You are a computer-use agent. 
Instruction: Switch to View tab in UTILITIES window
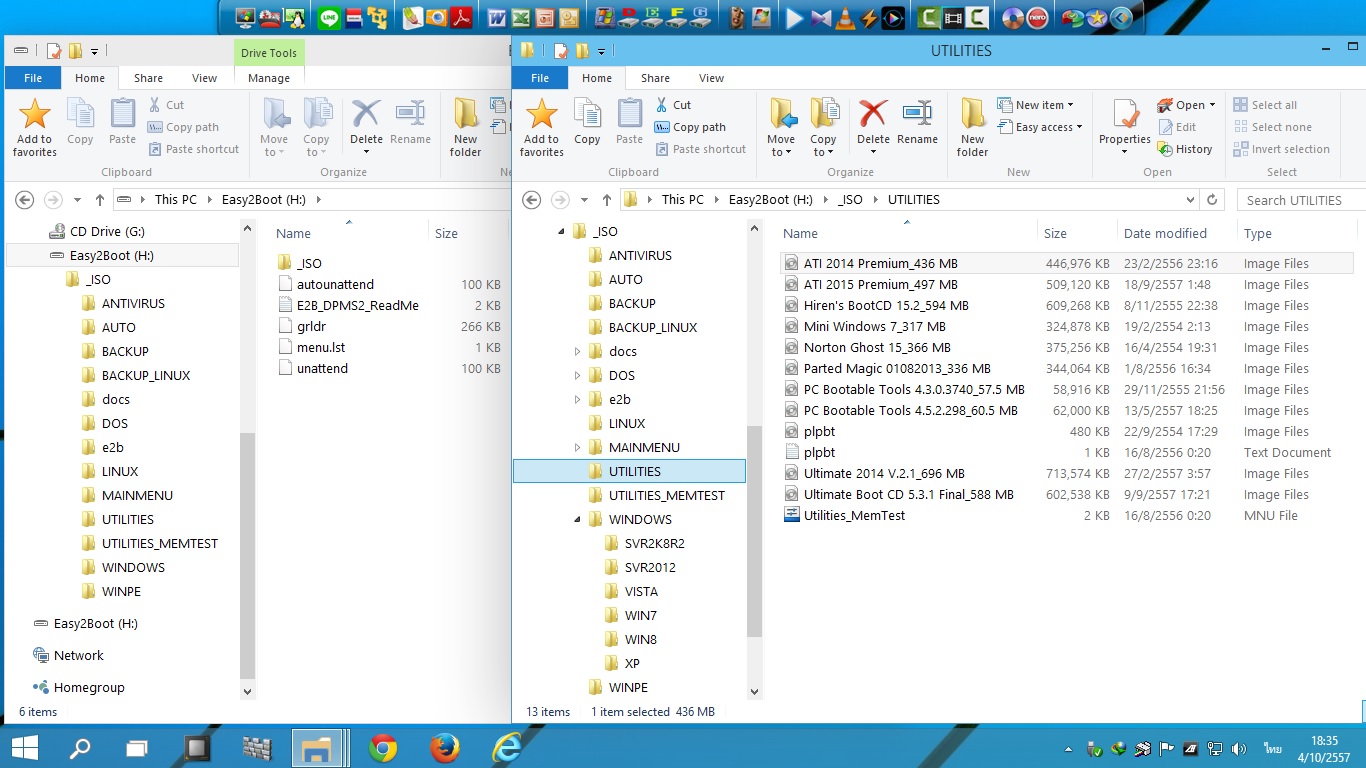click(x=712, y=78)
